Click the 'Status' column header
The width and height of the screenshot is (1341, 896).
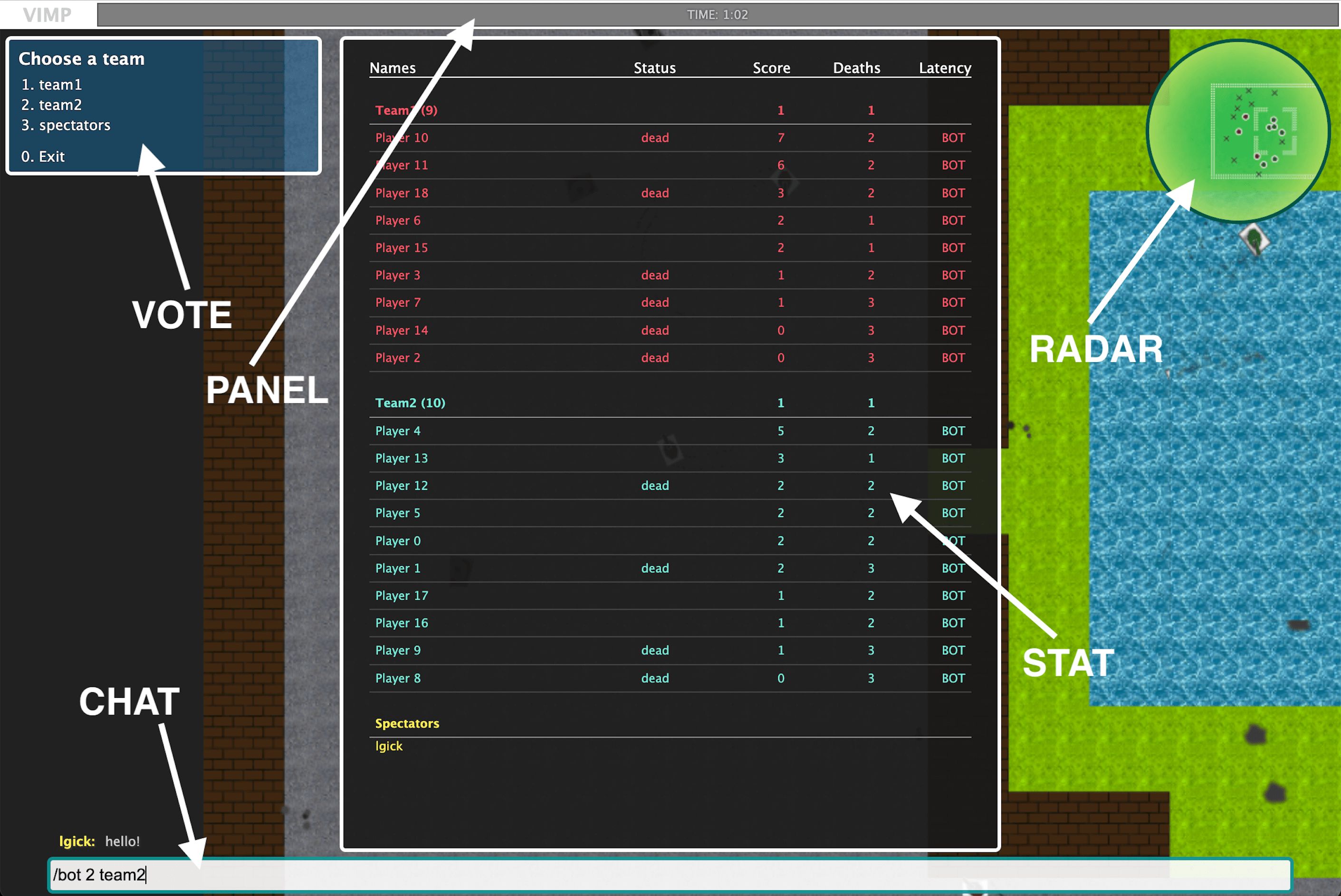click(x=654, y=68)
